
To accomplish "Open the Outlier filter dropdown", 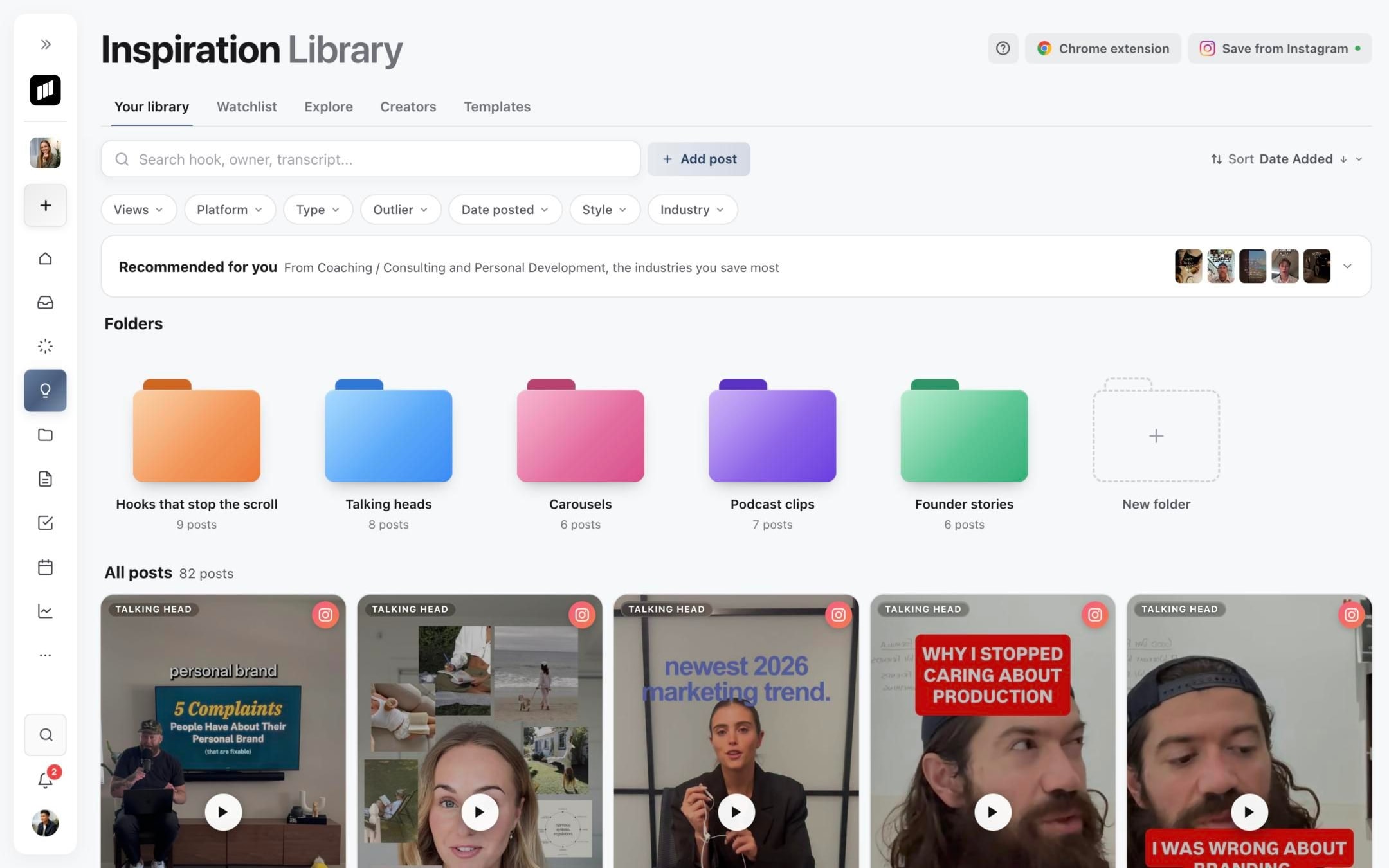I will [401, 210].
